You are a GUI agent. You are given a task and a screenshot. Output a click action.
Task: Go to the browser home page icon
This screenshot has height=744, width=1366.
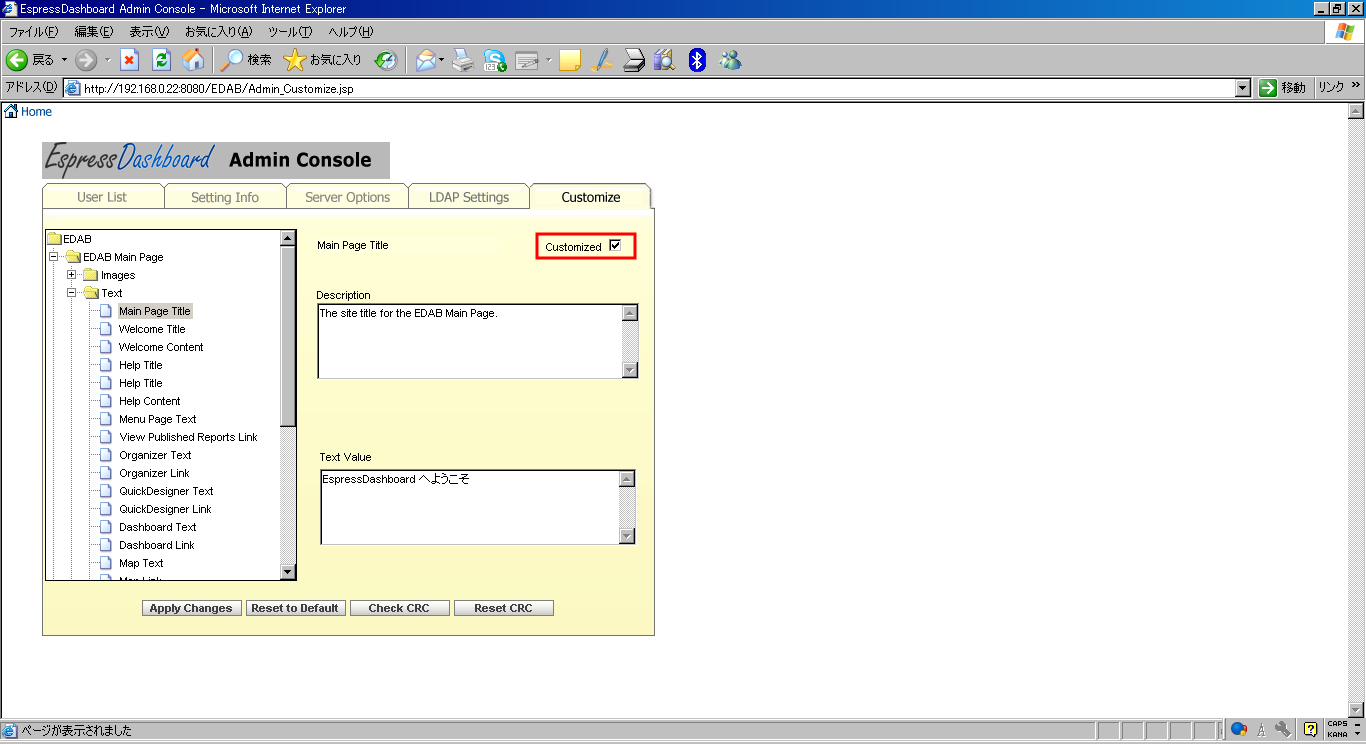(x=193, y=60)
